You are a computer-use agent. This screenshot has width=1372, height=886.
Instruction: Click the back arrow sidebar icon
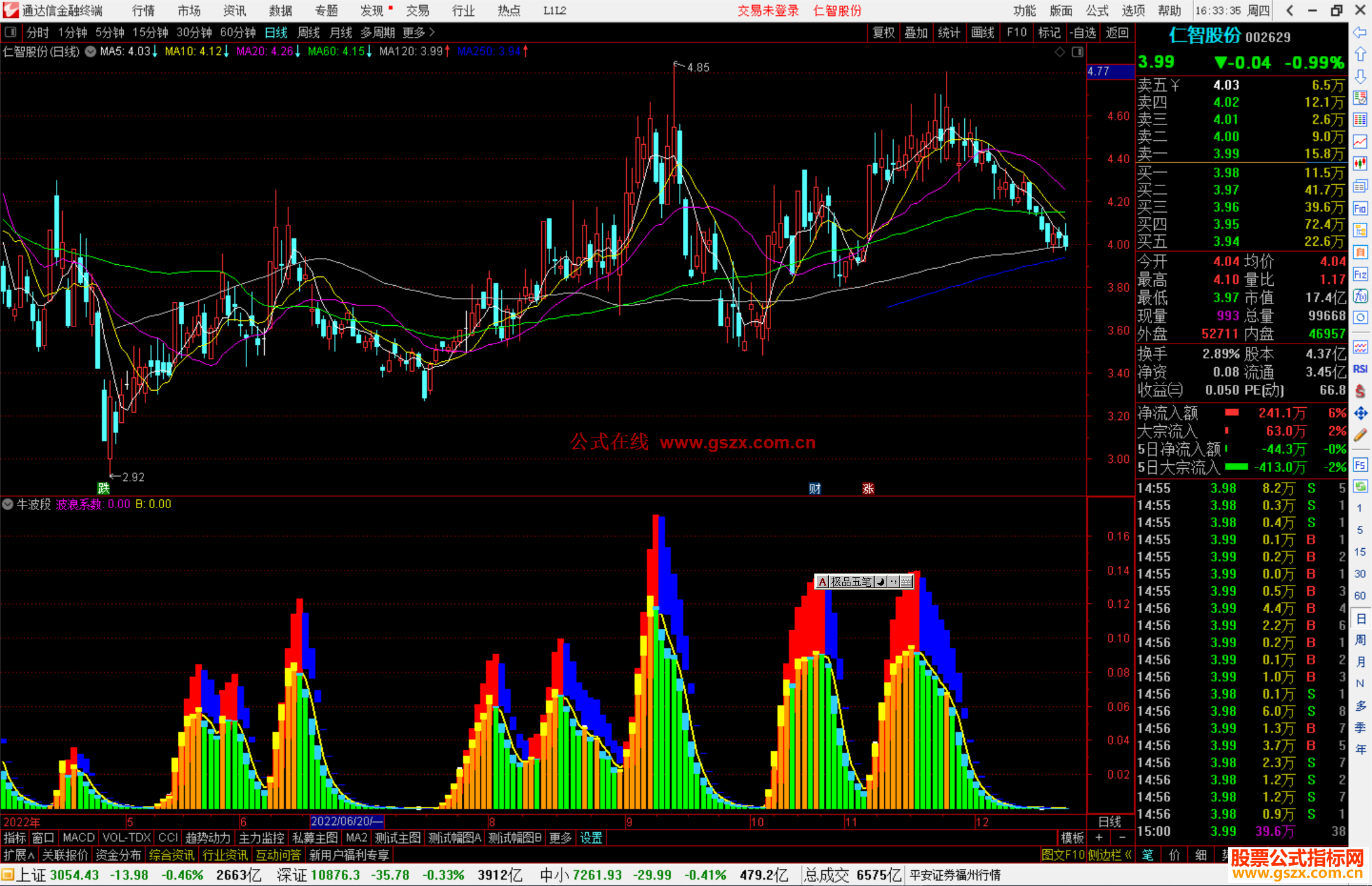tap(1360, 32)
